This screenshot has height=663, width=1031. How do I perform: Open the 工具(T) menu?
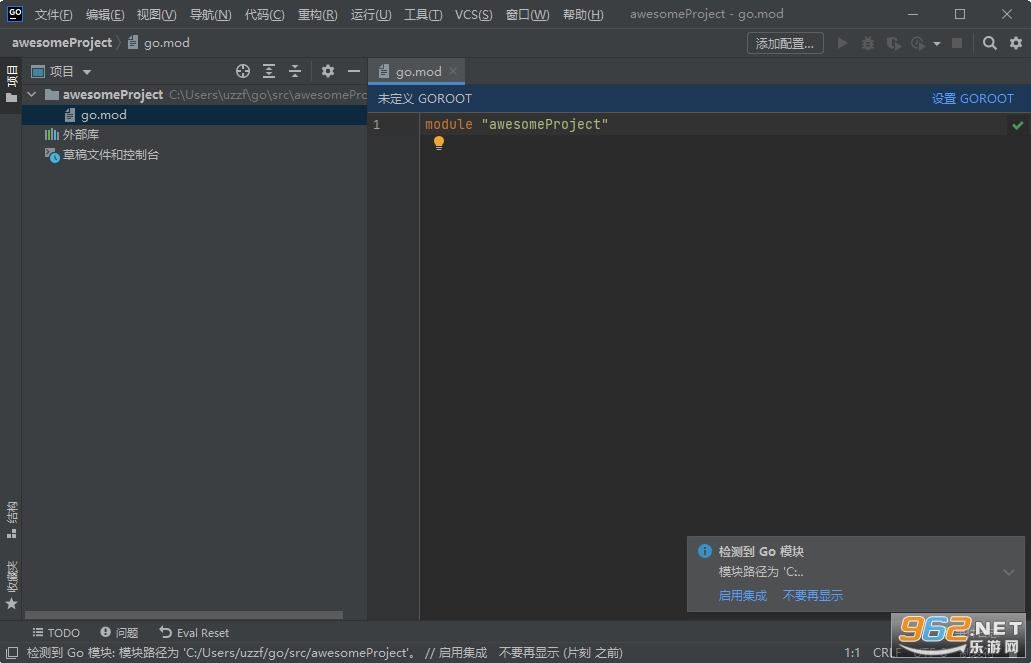(423, 14)
